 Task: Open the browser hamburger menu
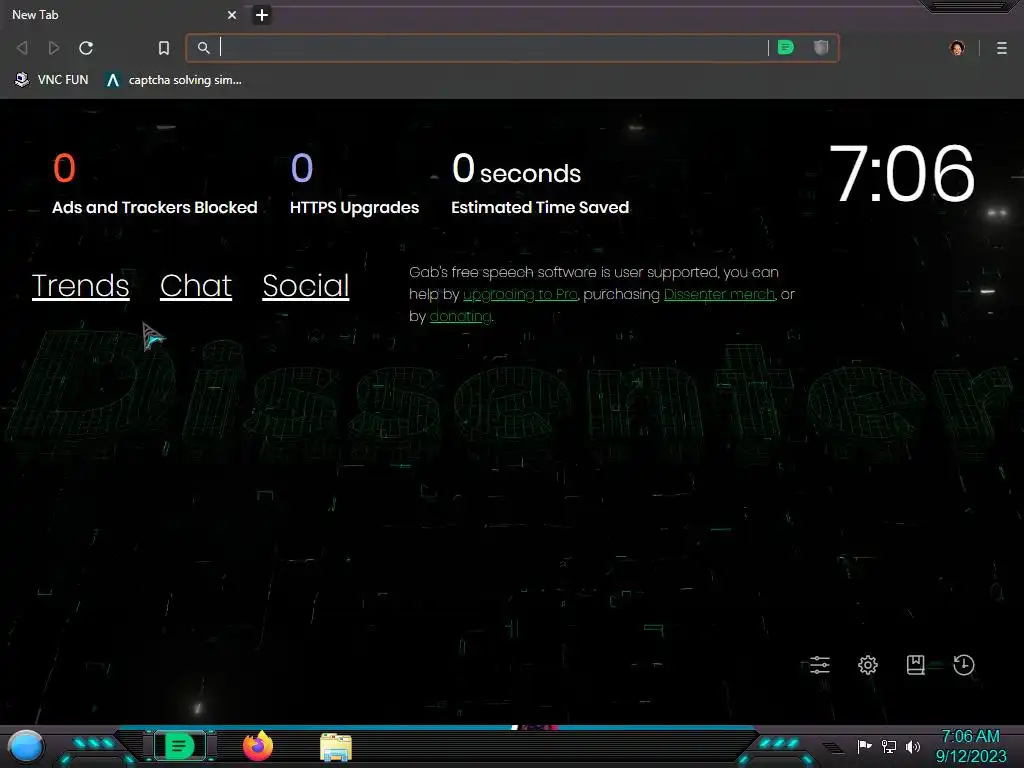[x=1002, y=48]
